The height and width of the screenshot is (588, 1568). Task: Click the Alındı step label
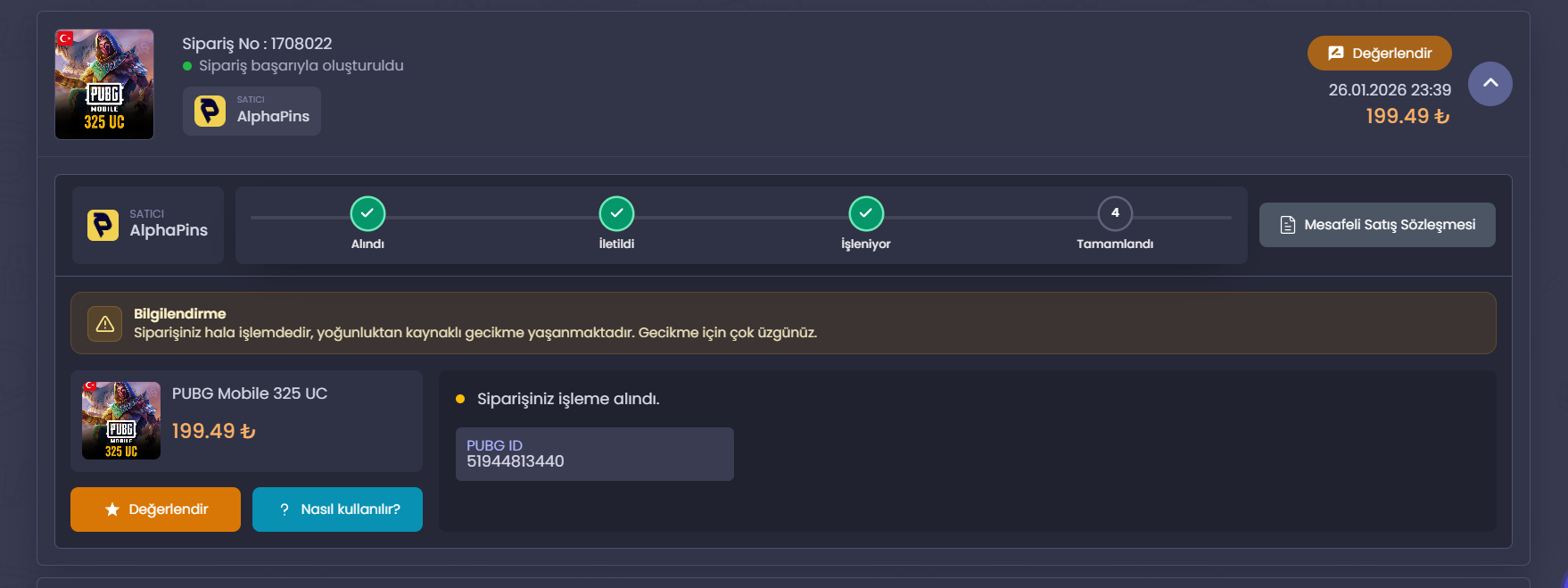pos(367,244)
